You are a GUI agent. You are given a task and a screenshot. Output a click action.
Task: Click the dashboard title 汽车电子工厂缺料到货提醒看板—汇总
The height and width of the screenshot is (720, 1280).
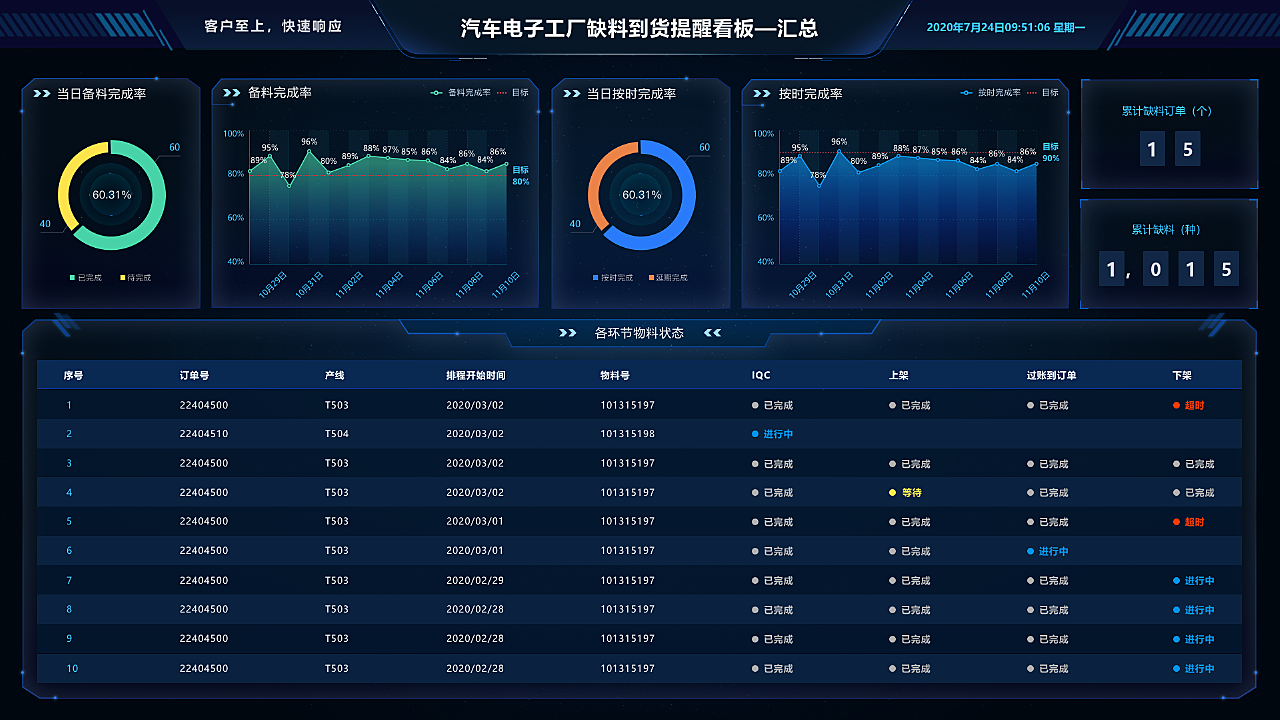(640, 28)
